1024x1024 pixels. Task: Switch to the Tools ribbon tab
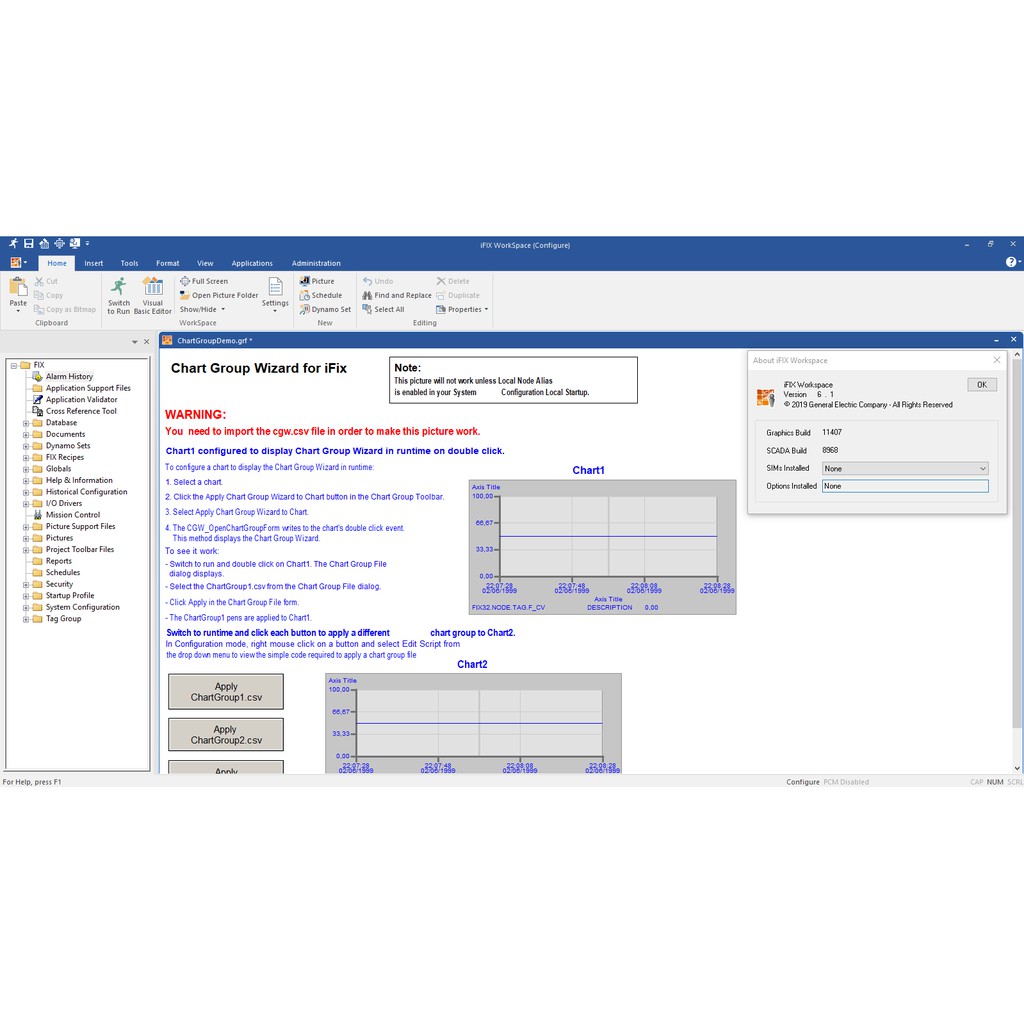[x=129, y=263]
